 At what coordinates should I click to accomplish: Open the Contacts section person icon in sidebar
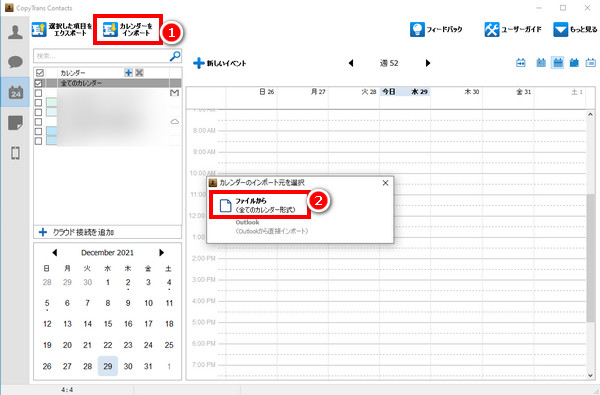pyautogui.click(x=15, y=32)
